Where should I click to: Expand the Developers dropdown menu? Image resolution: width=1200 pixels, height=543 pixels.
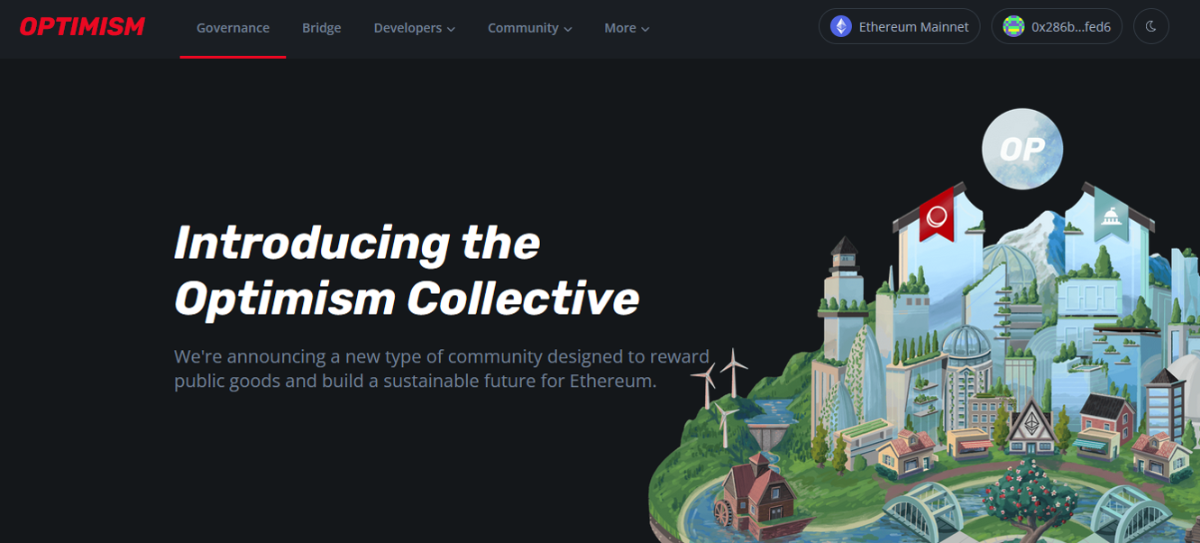[x=414, y=28]
